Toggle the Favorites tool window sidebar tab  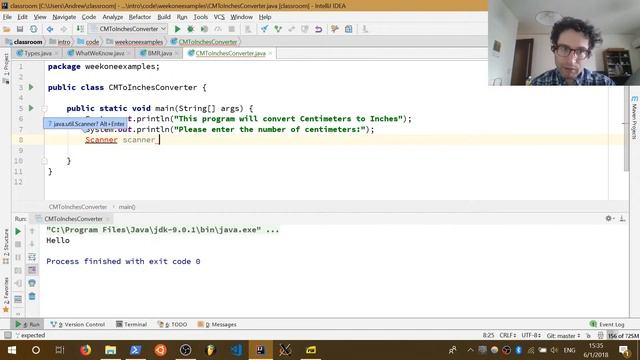(x=6, y=294)
